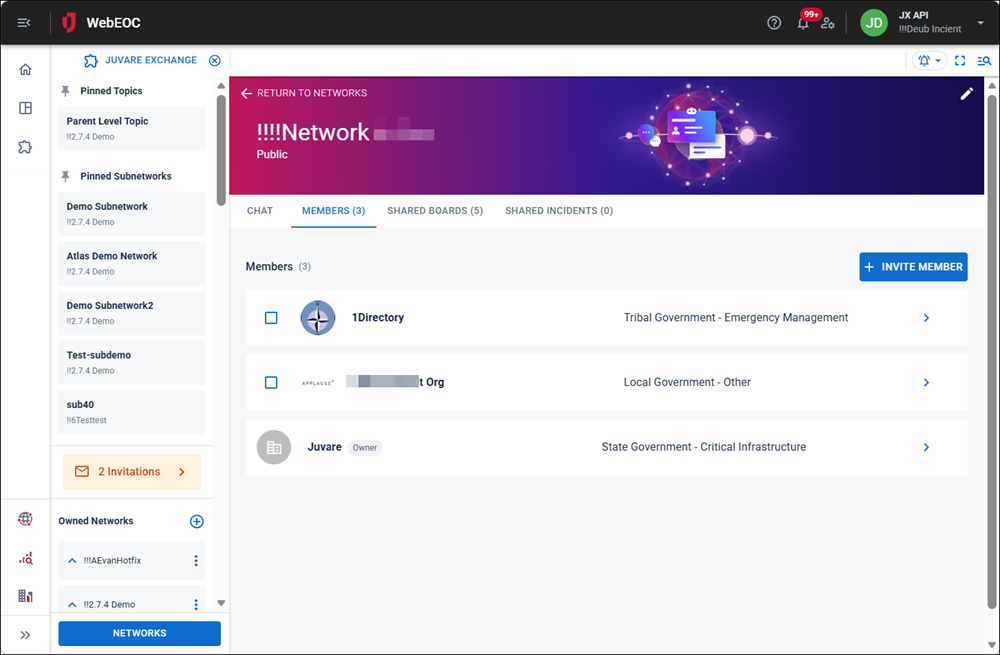Screen dimensions: 1000x655
Task: Click sidebar scroll down arrow
Action: pos(221,603)
